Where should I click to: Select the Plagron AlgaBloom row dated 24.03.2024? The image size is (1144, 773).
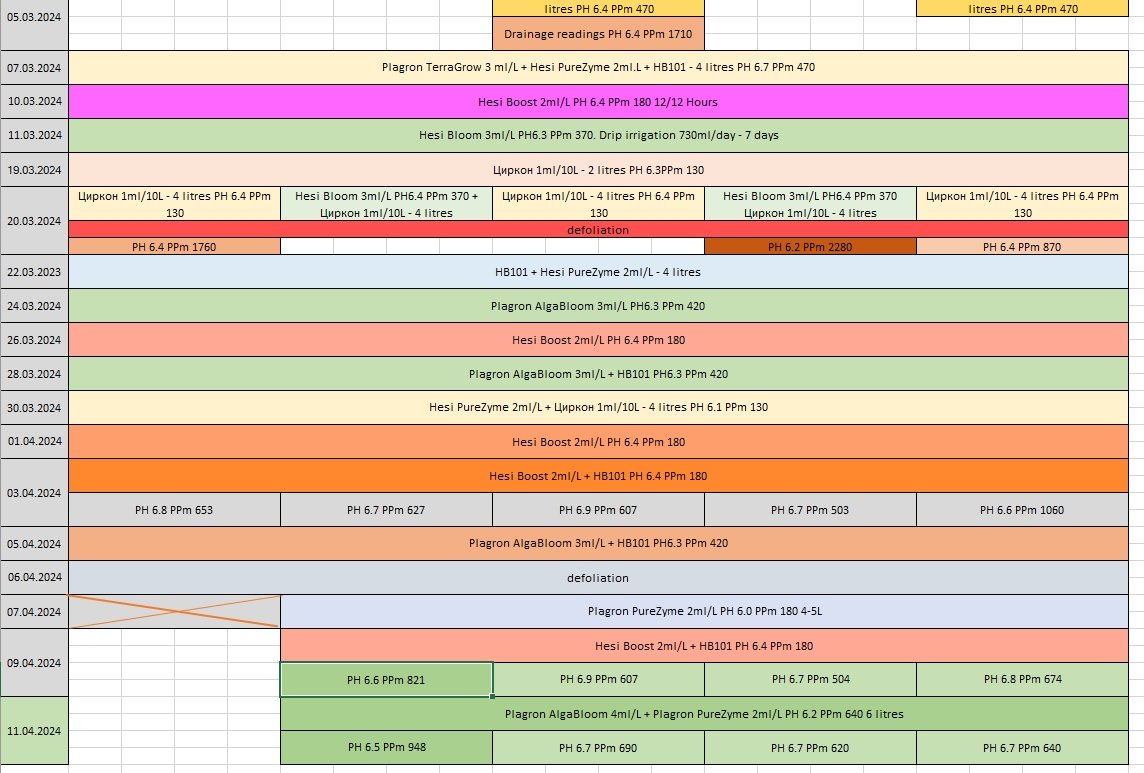point(598,306)
